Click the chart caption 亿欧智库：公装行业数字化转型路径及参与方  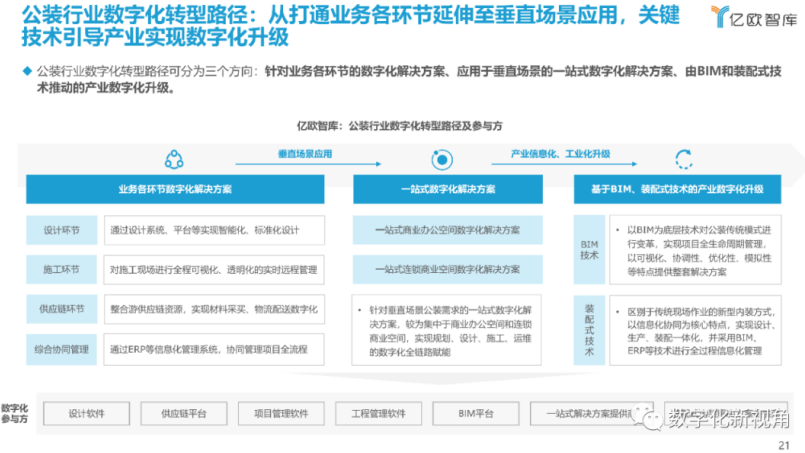[399, 126]
